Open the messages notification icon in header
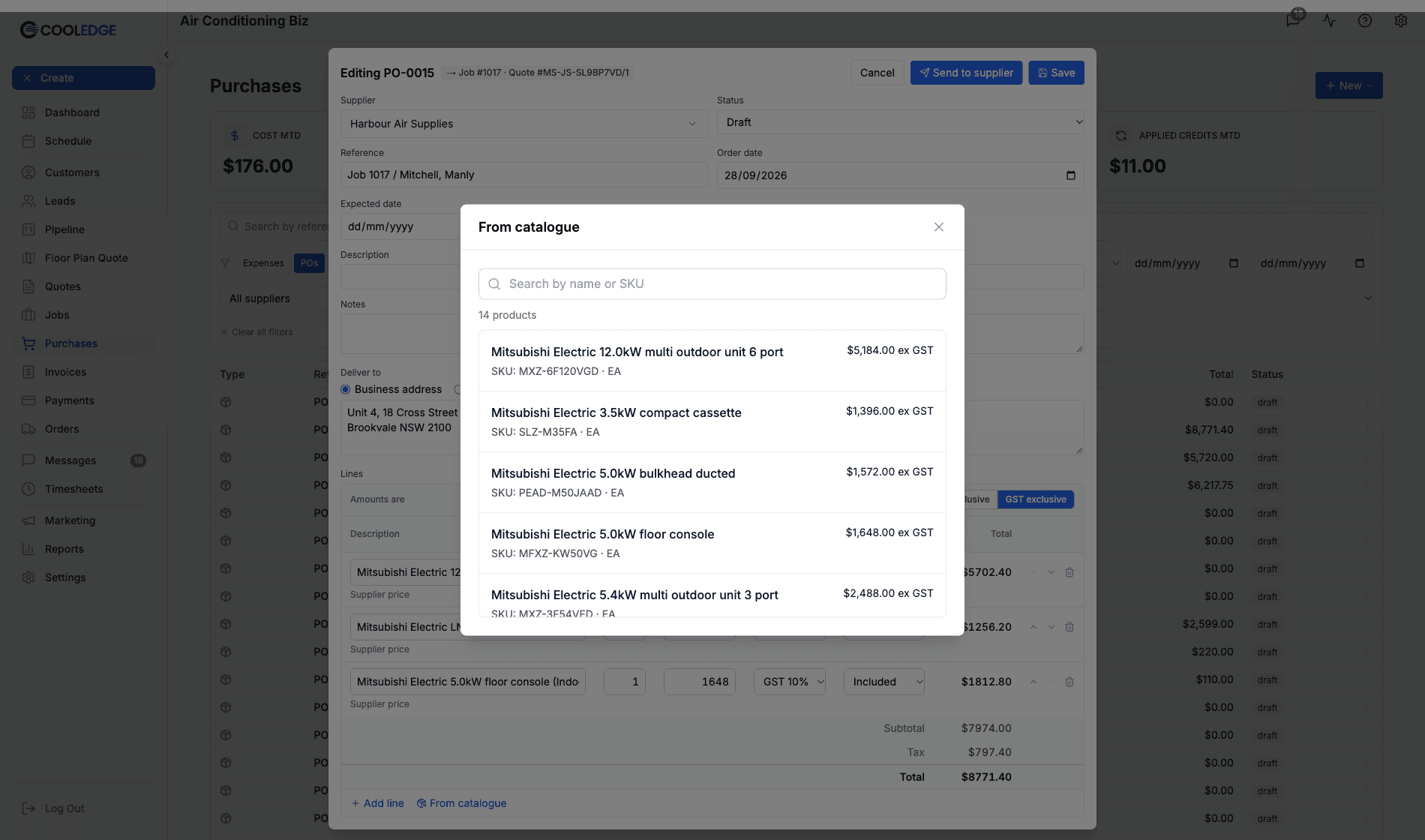This screenshot has width=1425, height=840. pyautogui.click(x=1294, y=20)
